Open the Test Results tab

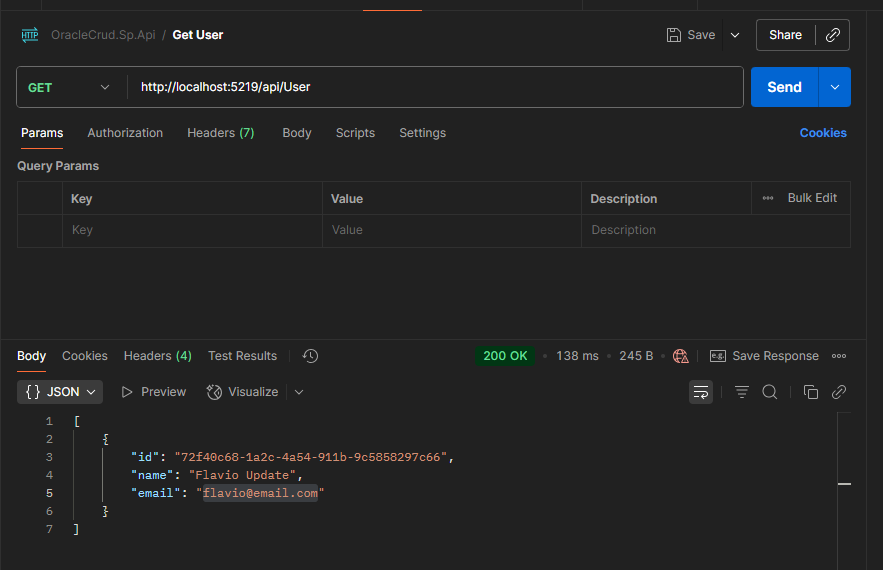tap(242, 356)
